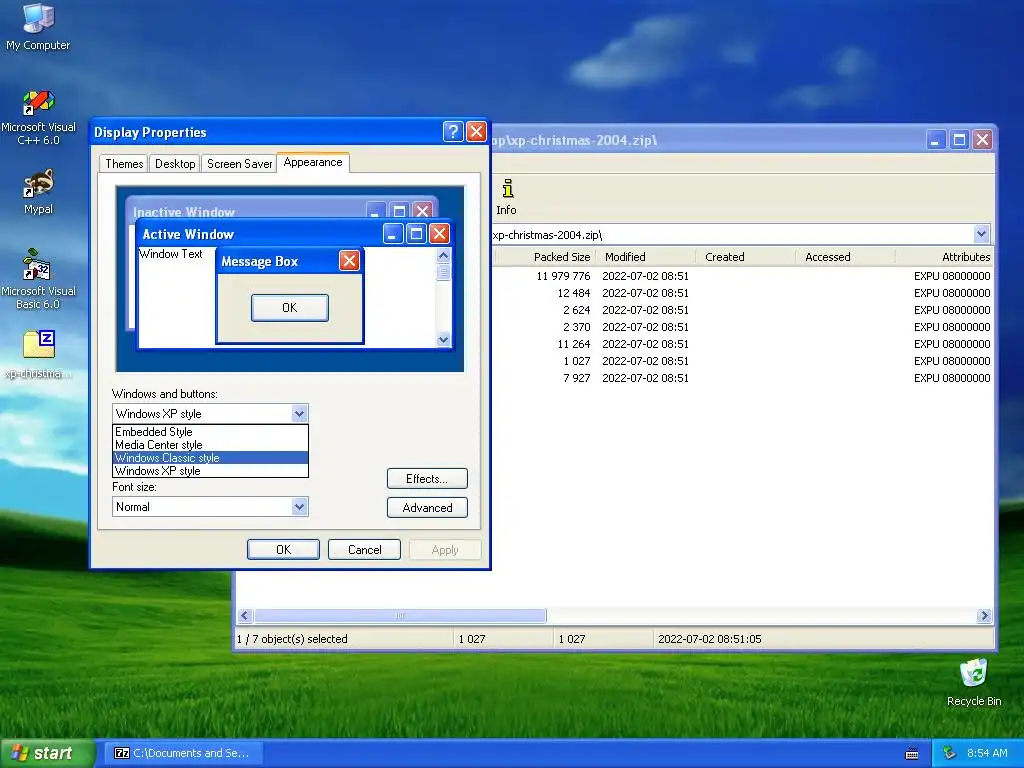Confirm Display Properties with OK
The image size is (1024, 768).
pos(283,550)
